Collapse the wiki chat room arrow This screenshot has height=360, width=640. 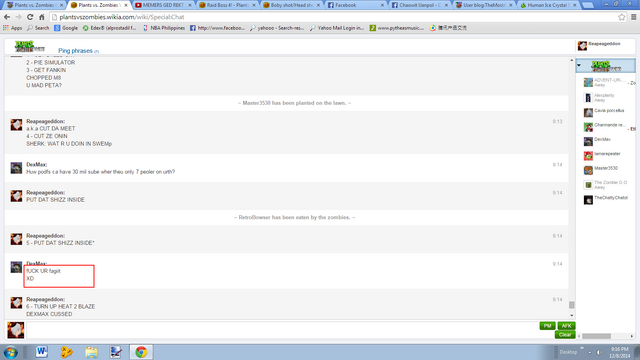pyautogui.click(x=579, y=65)
